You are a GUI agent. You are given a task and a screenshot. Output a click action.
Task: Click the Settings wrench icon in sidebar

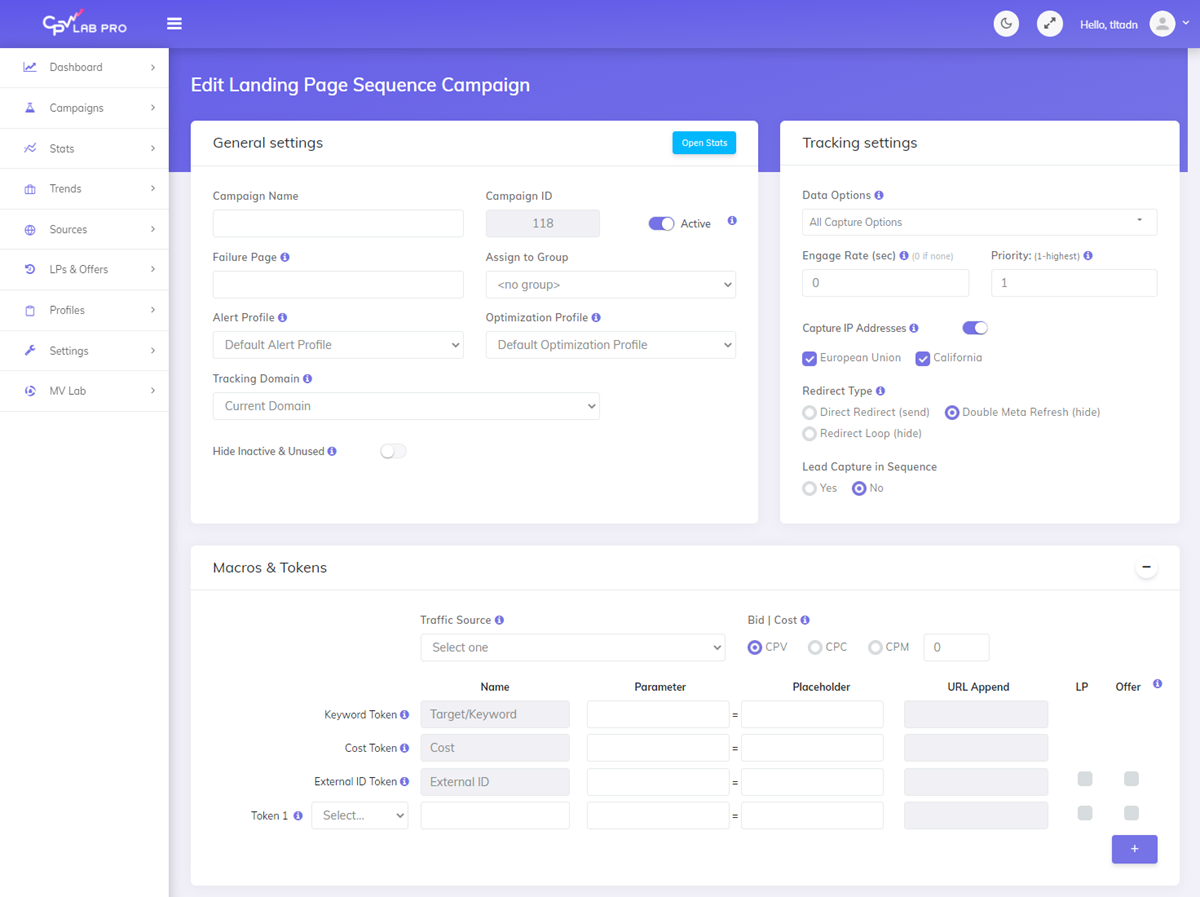pyautogui.click(x=30, y=351)
